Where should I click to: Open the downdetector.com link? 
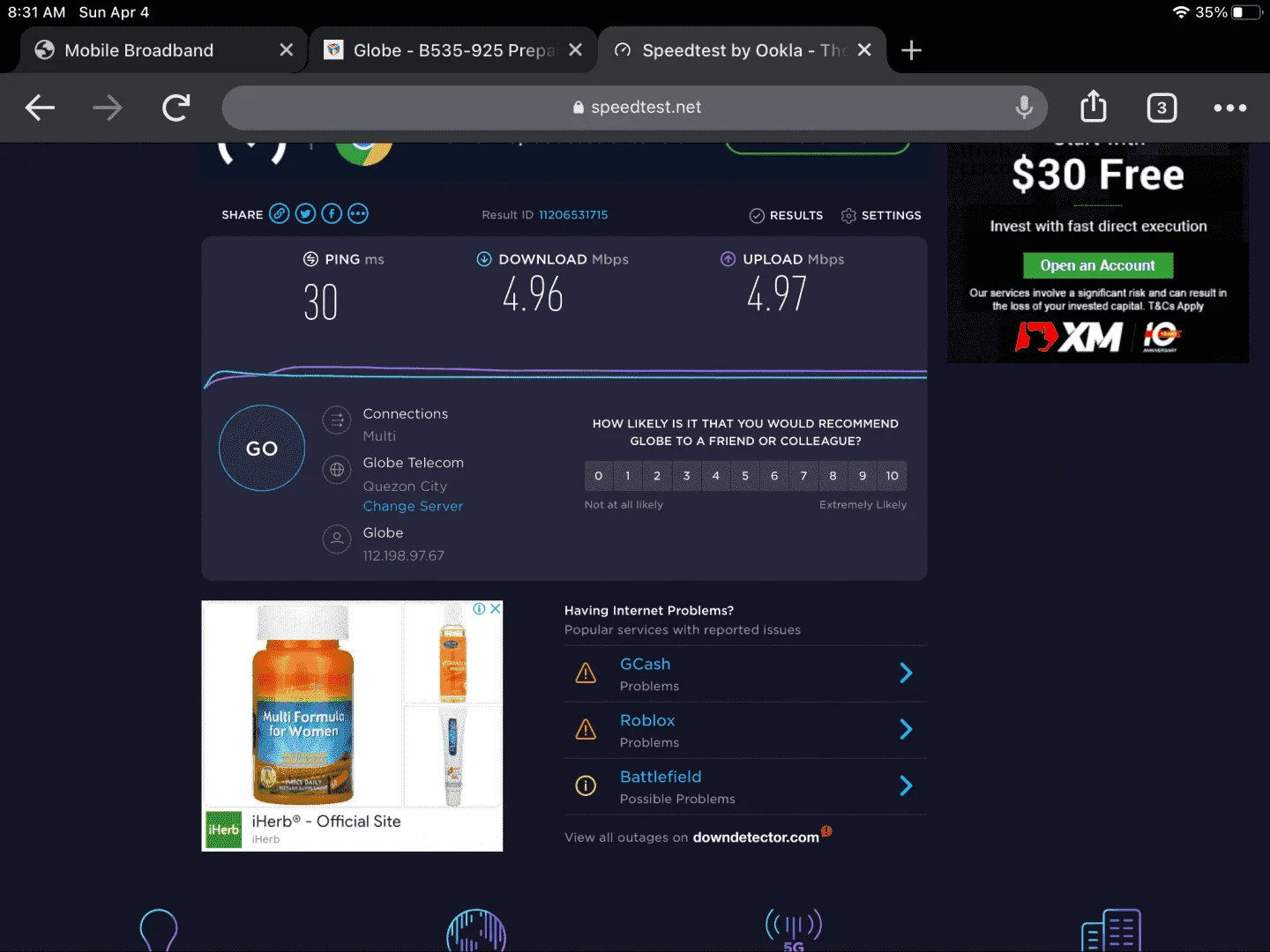[x=756, y=837]
